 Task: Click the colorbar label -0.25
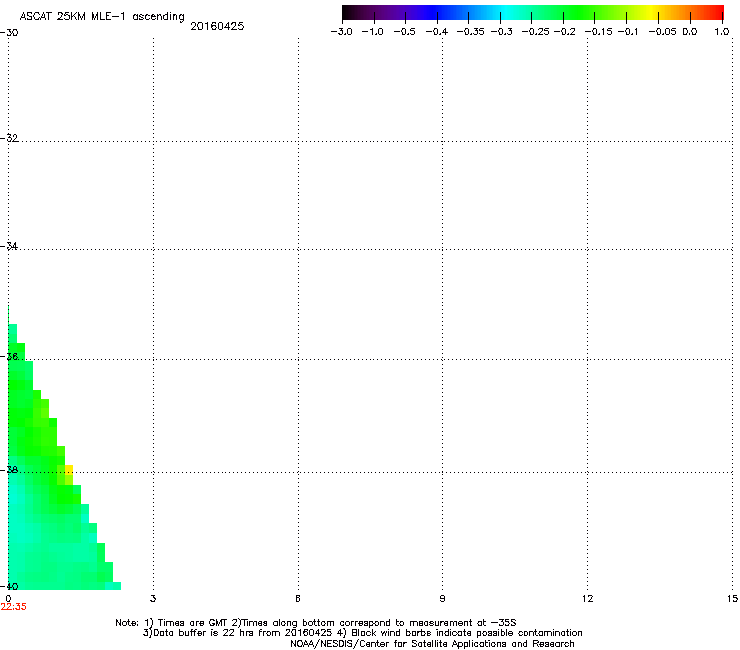[536, 32]
